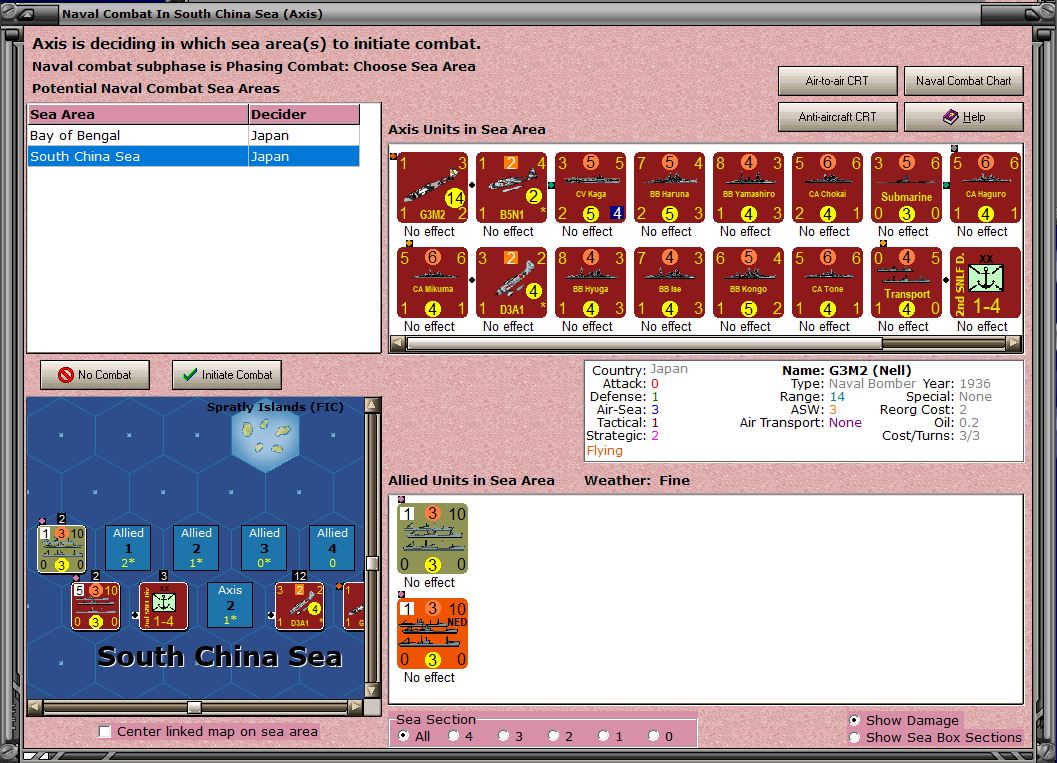Click the BB Ise battleship counter
Screen dimensions: 1057x763
pyautogui.click(x=669, y=282)
